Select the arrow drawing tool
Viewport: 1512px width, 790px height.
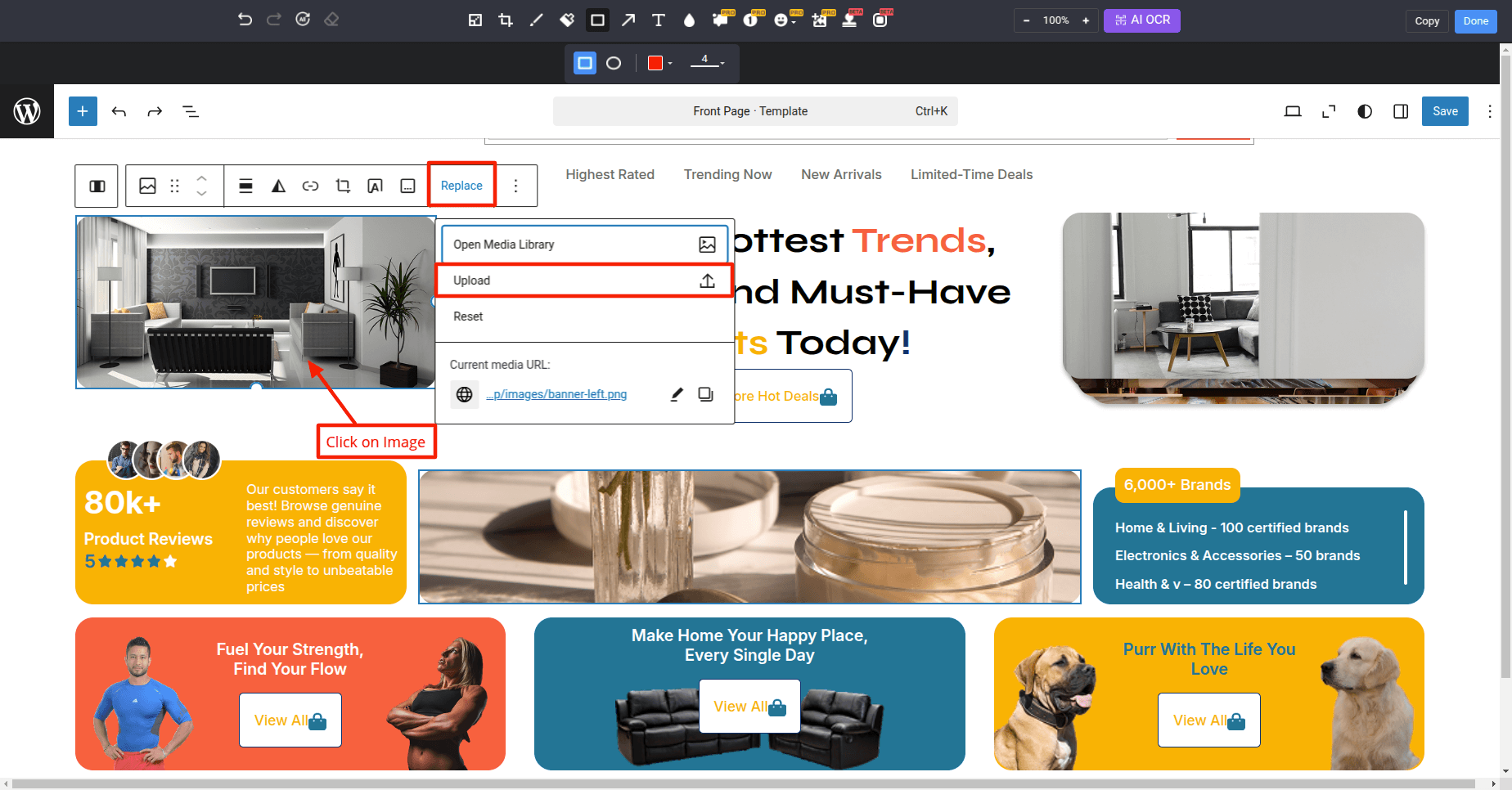click(x=628, y=20)
